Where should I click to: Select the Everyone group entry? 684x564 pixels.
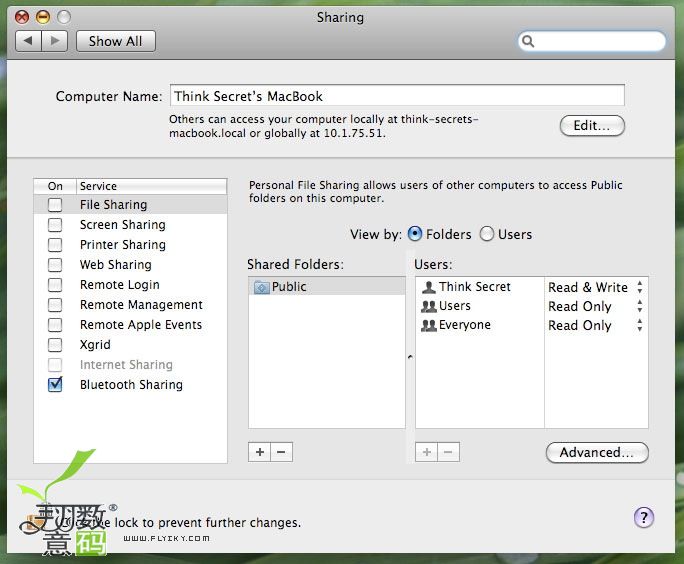480,325
